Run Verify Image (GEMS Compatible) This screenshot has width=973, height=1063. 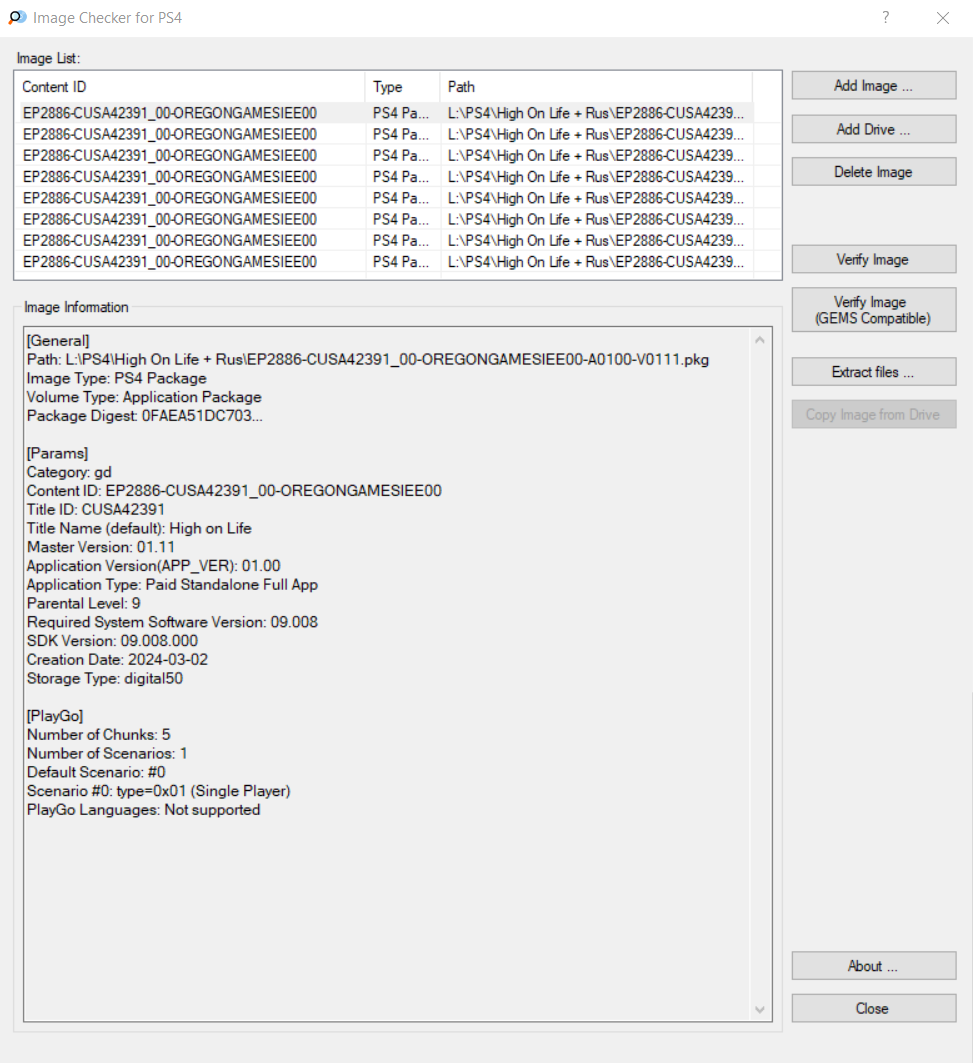point(873,310)
